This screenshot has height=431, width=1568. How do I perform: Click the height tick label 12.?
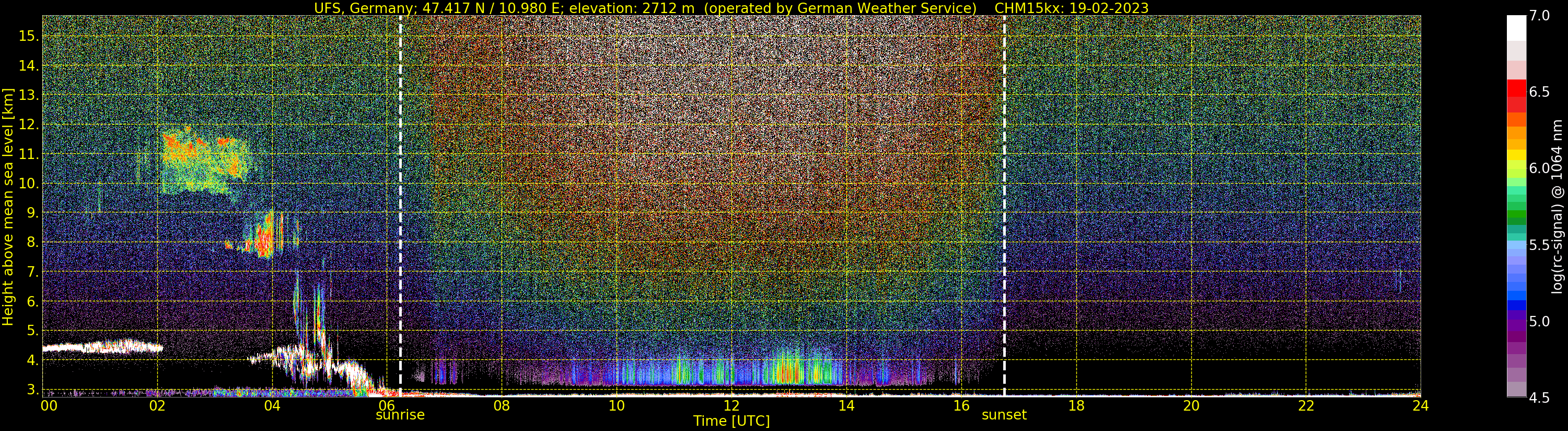click(x=29, y=124)
